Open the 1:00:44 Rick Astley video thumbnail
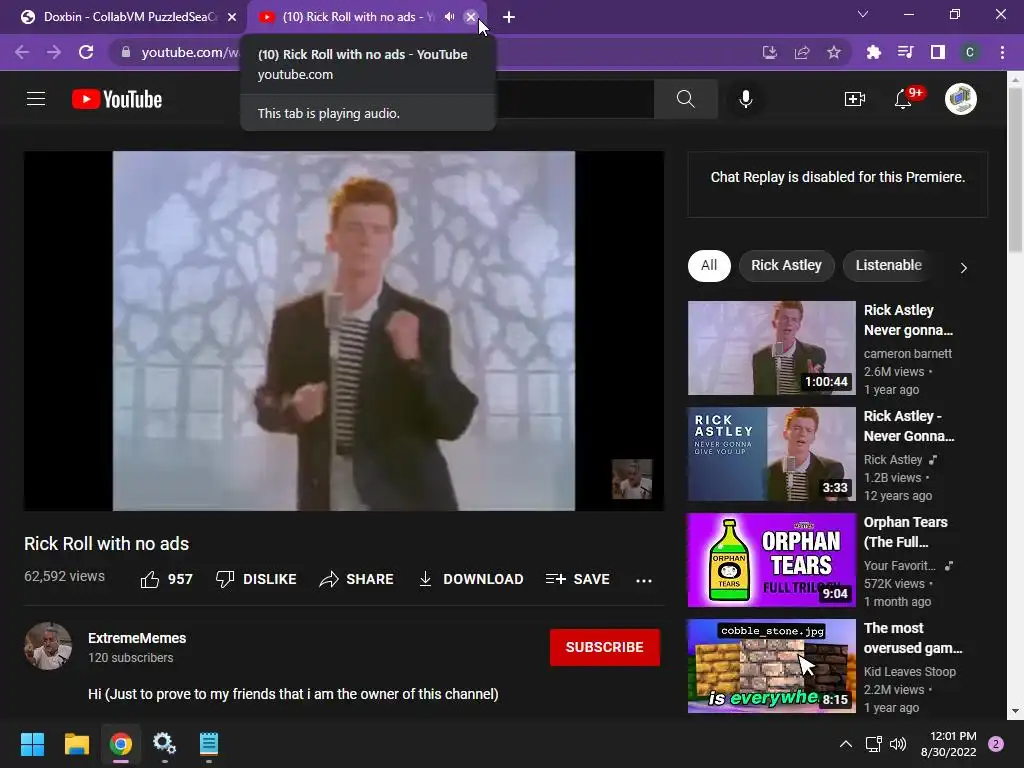This screenshot has width=1024, height=768. click(x=772, y=348)
